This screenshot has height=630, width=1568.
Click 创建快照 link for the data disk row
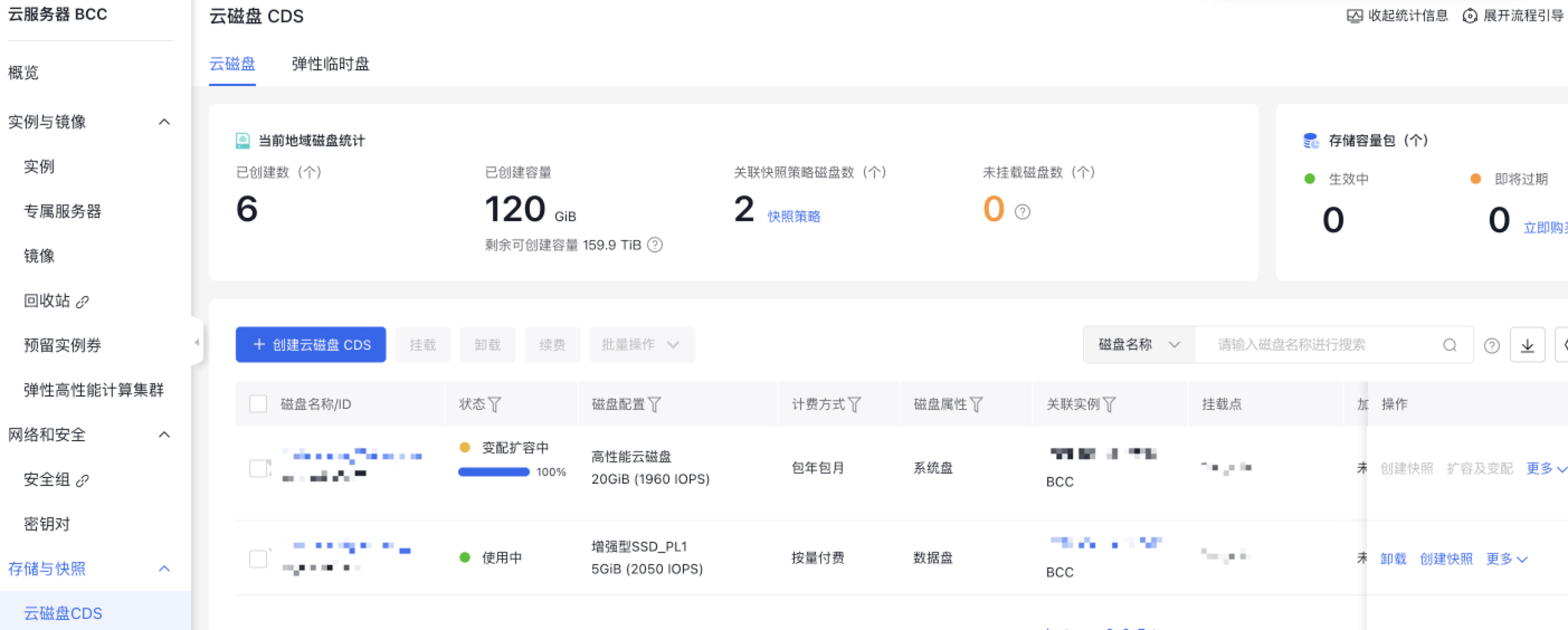point(1446,559)
